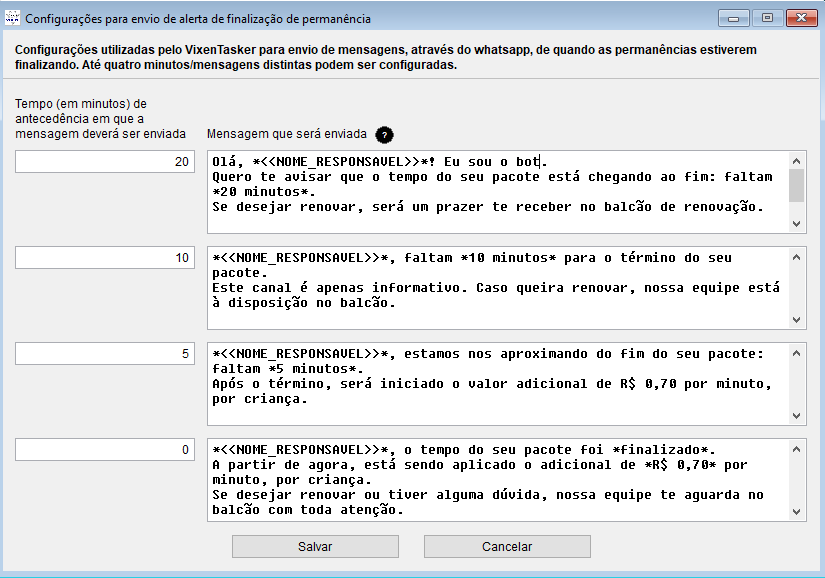Click the scroll-down arrow of the third message box
This screenshot has height=578, width=825.
coord(797,416)
